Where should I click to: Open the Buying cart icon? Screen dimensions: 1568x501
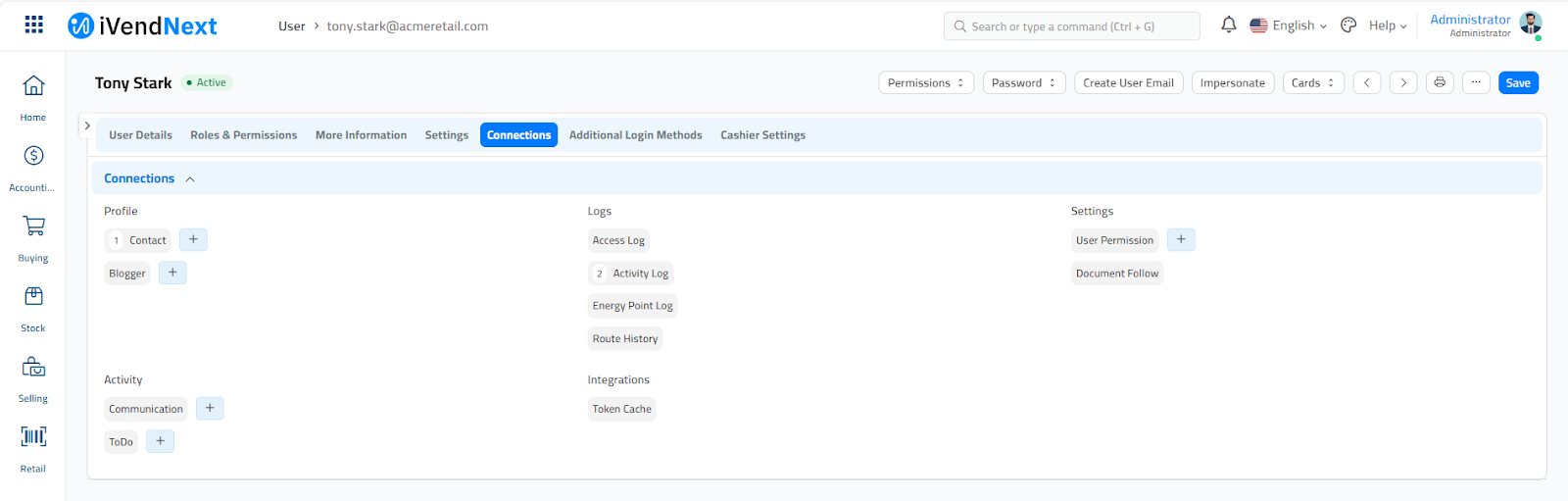click(x=33, y=226)
